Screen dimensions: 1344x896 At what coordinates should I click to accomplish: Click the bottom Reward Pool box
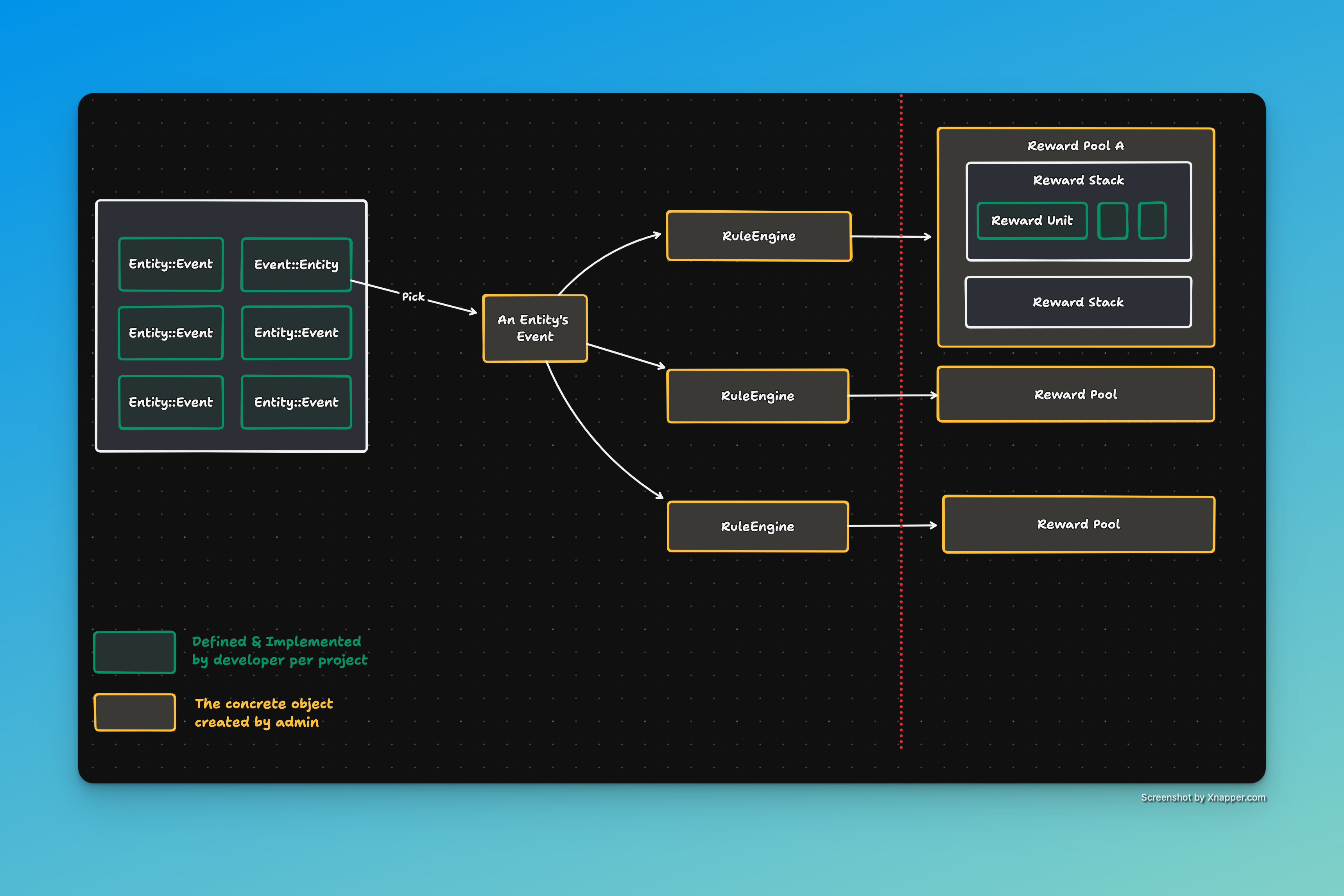click(x=1078, y=525)
